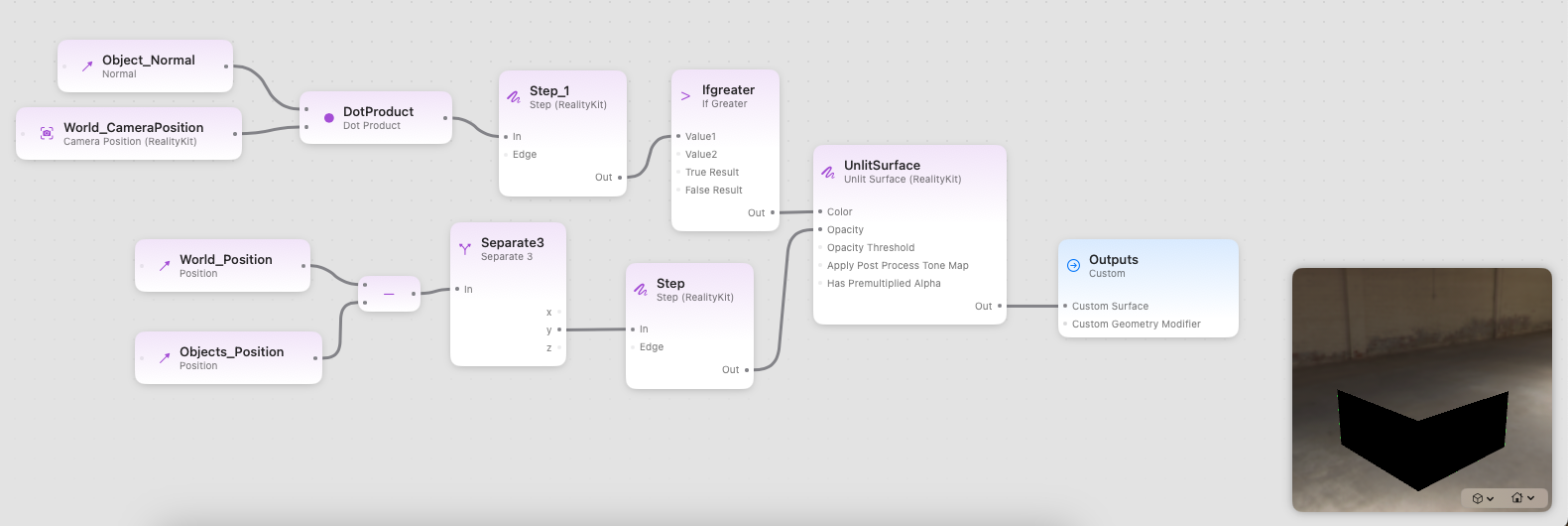Click the Custom Geometry Modifier input
Screen dimensions: 1568x526
coord(1065,325)
